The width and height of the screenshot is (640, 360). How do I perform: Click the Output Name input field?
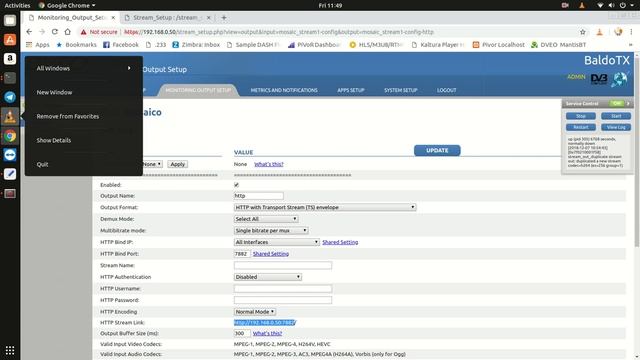point(258,196)
